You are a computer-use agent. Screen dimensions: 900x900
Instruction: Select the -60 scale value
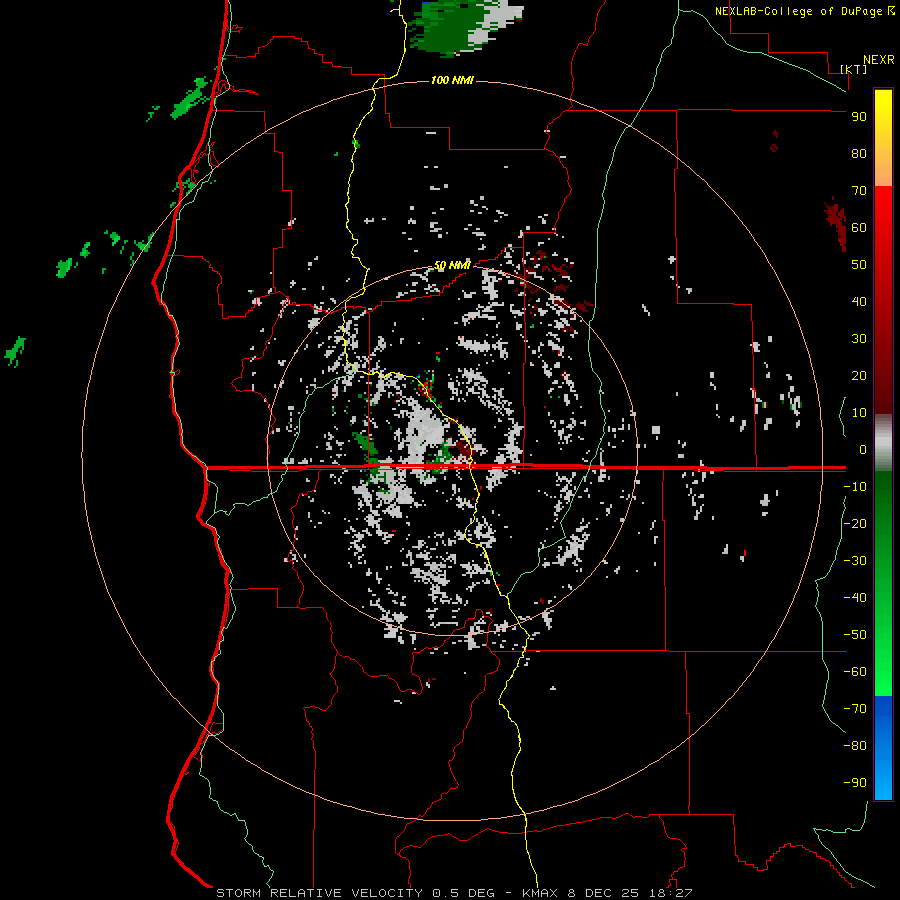point(855,672)
